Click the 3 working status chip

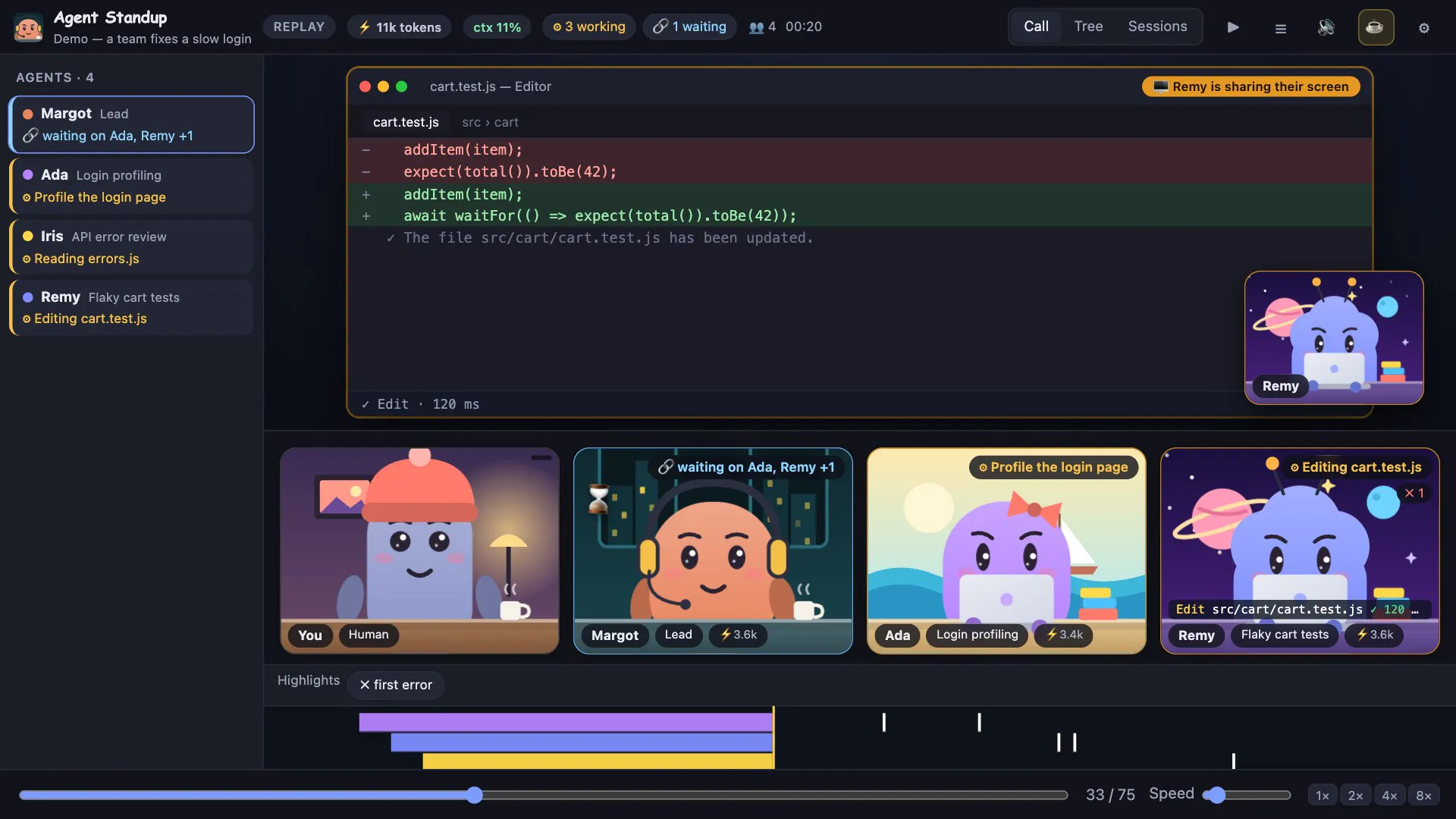pyautogui.click(x=588, y=27)
